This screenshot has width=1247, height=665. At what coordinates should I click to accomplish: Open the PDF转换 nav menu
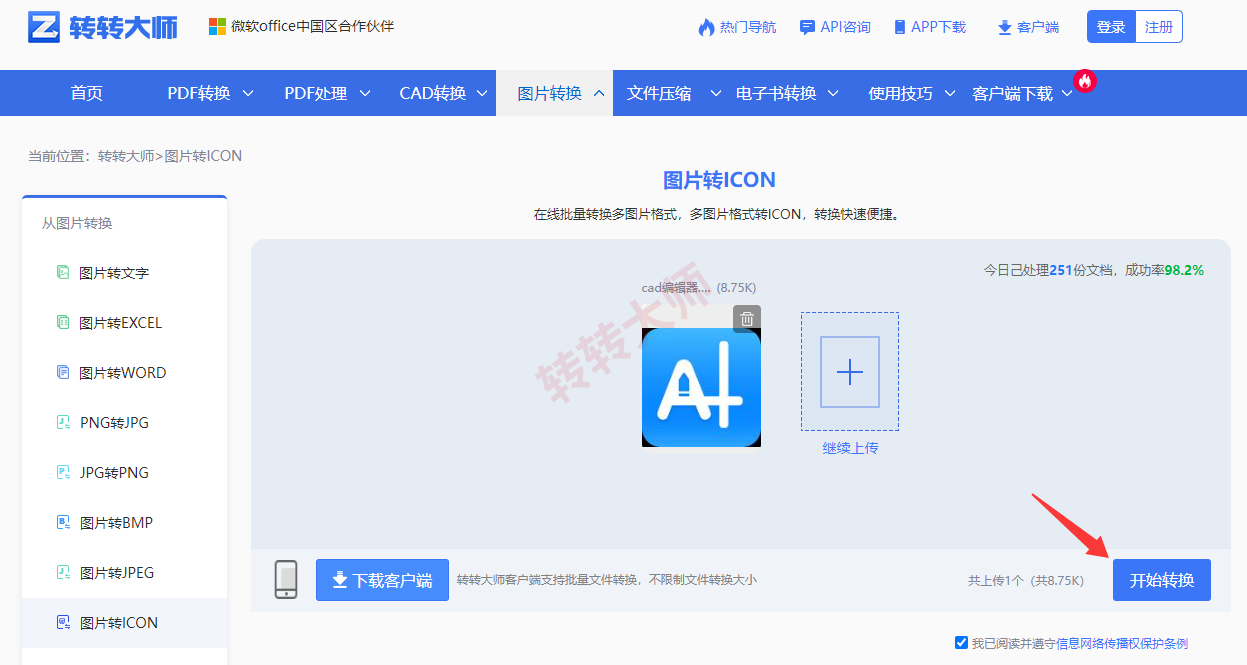(x=199, y=93)
